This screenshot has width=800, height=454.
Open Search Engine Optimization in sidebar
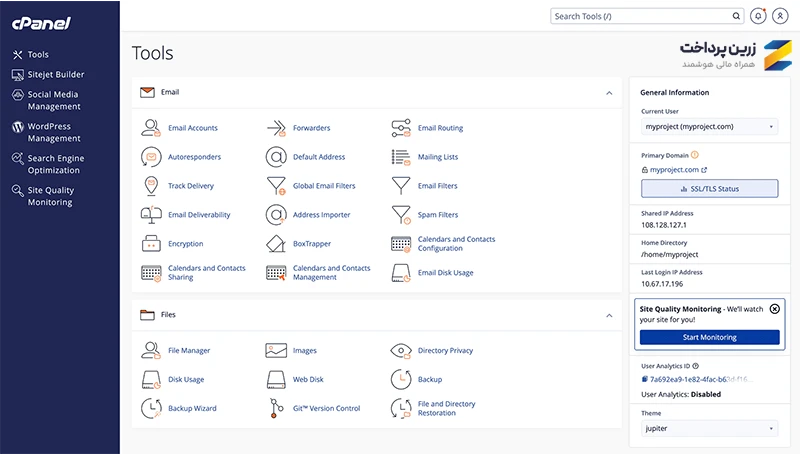[48, 164]
